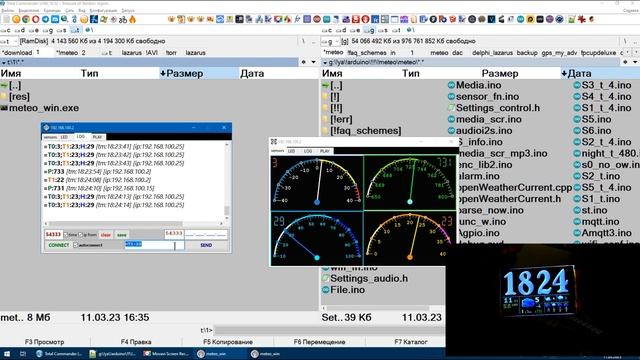Select drive s in left drive bar
The width and height of the screenshot is (640, 360).
pos(61,30)
